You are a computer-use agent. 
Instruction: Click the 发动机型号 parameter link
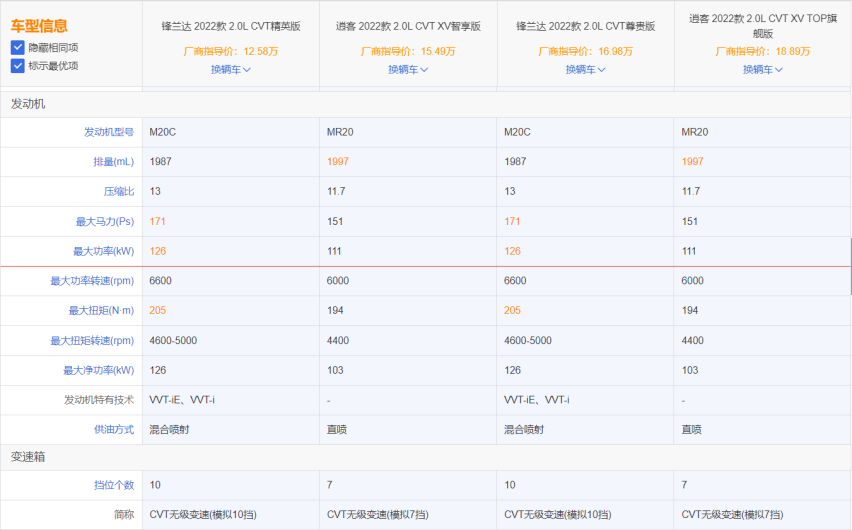click(x=109, y=132)
